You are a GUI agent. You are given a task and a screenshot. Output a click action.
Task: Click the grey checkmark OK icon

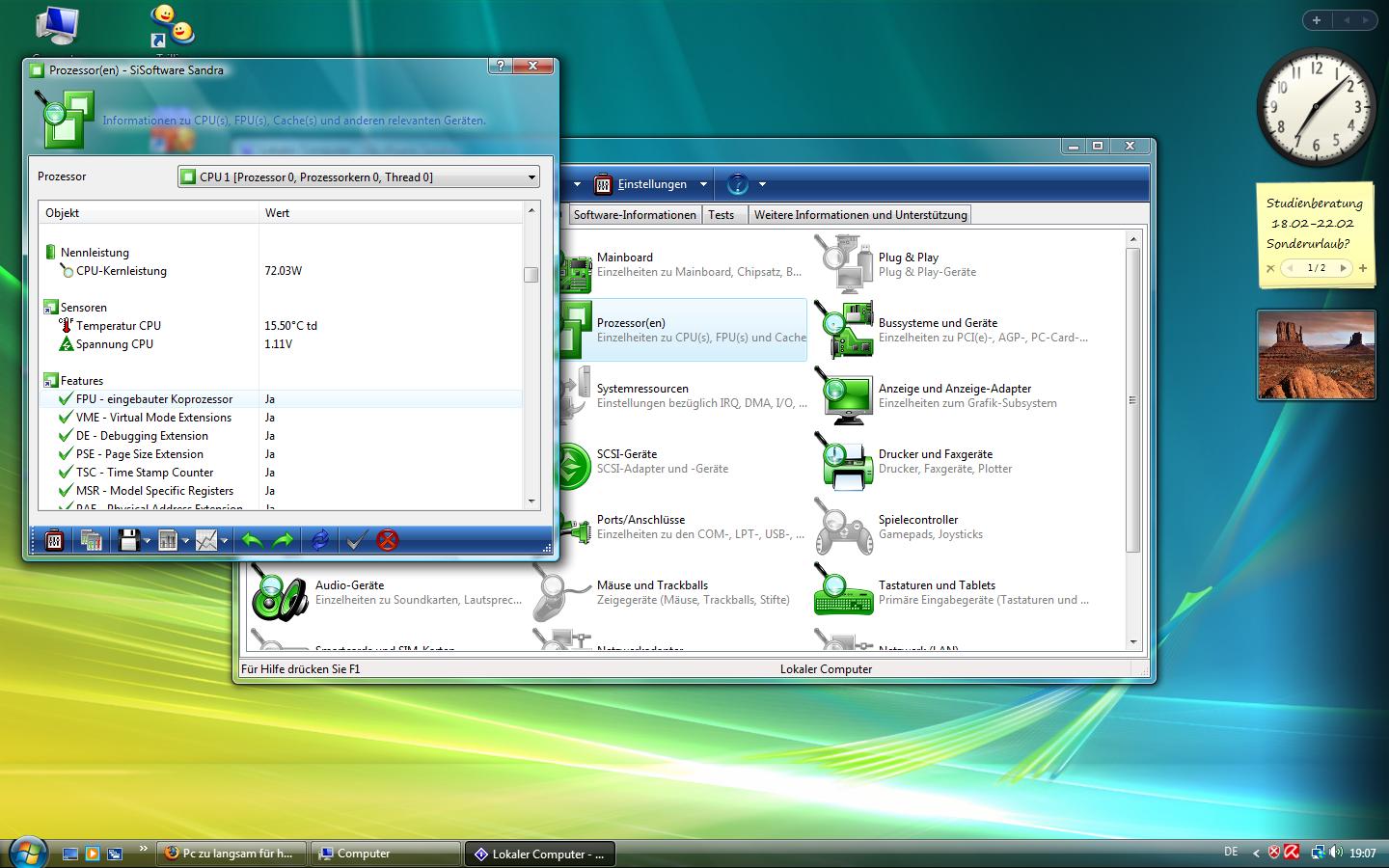coord(356,541)
